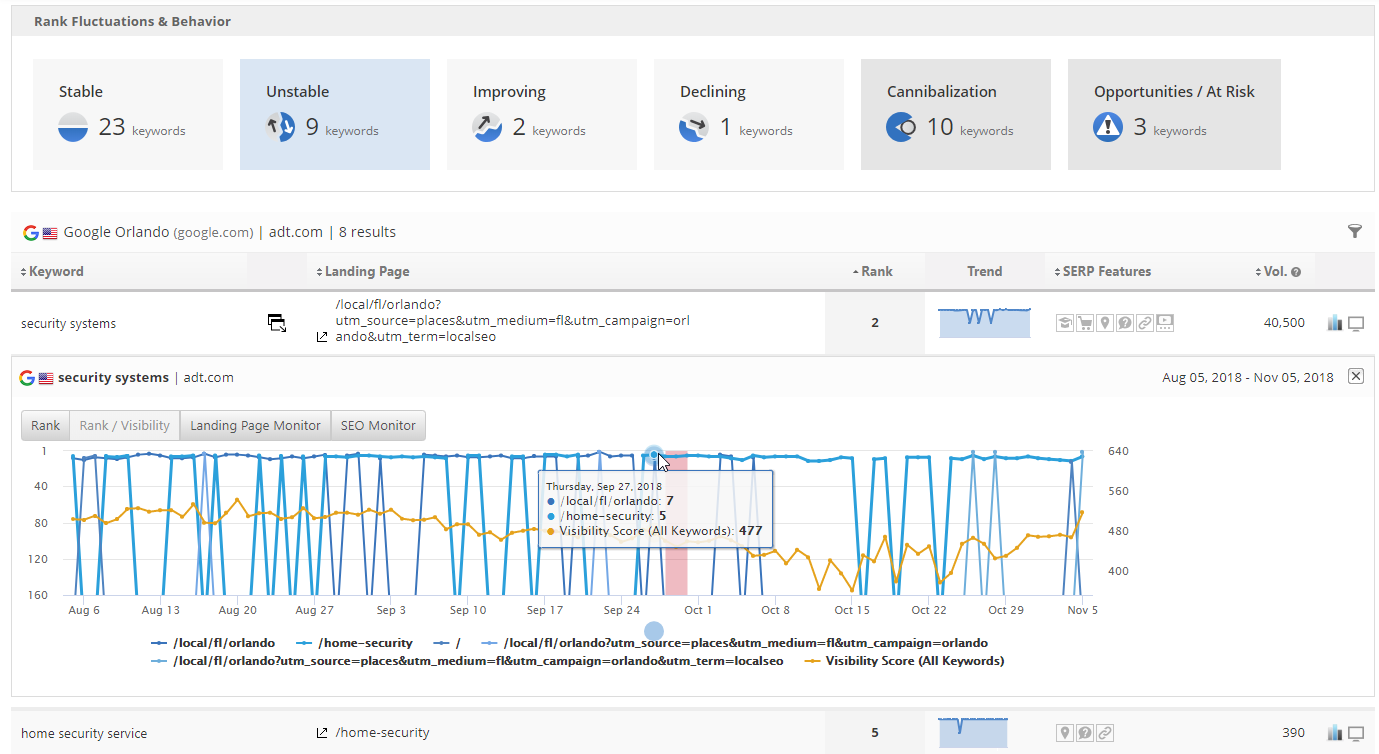Click the range slider handle below chart
Screen dimensions: 1379x754
coord(653,631)
